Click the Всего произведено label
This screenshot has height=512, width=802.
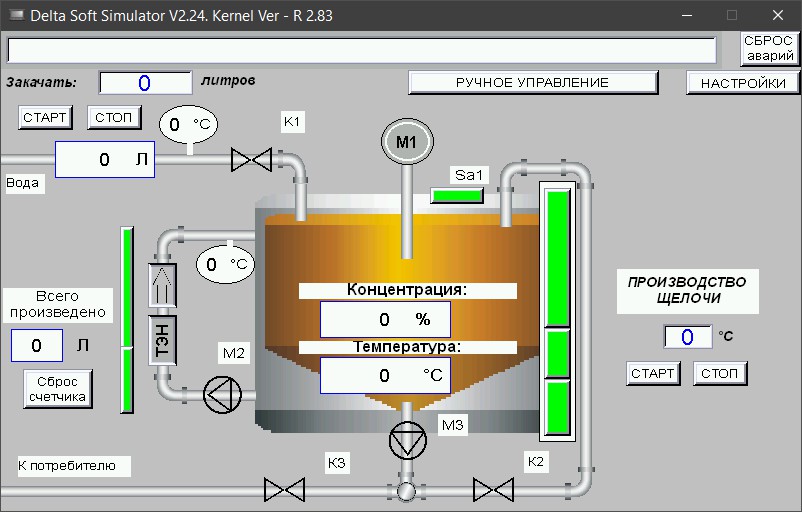[58, 304]
